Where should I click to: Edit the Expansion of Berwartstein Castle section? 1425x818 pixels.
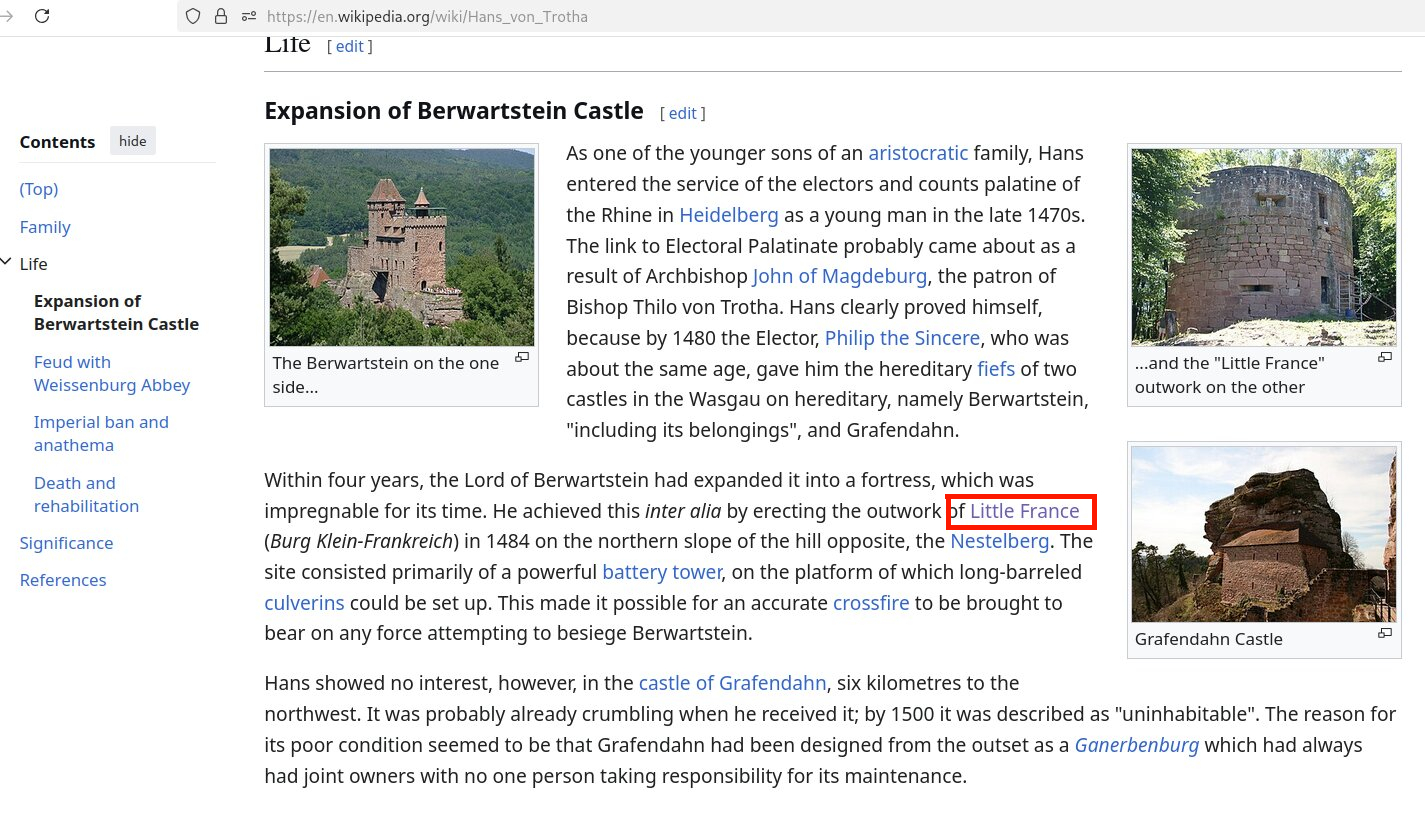[682, 113]
